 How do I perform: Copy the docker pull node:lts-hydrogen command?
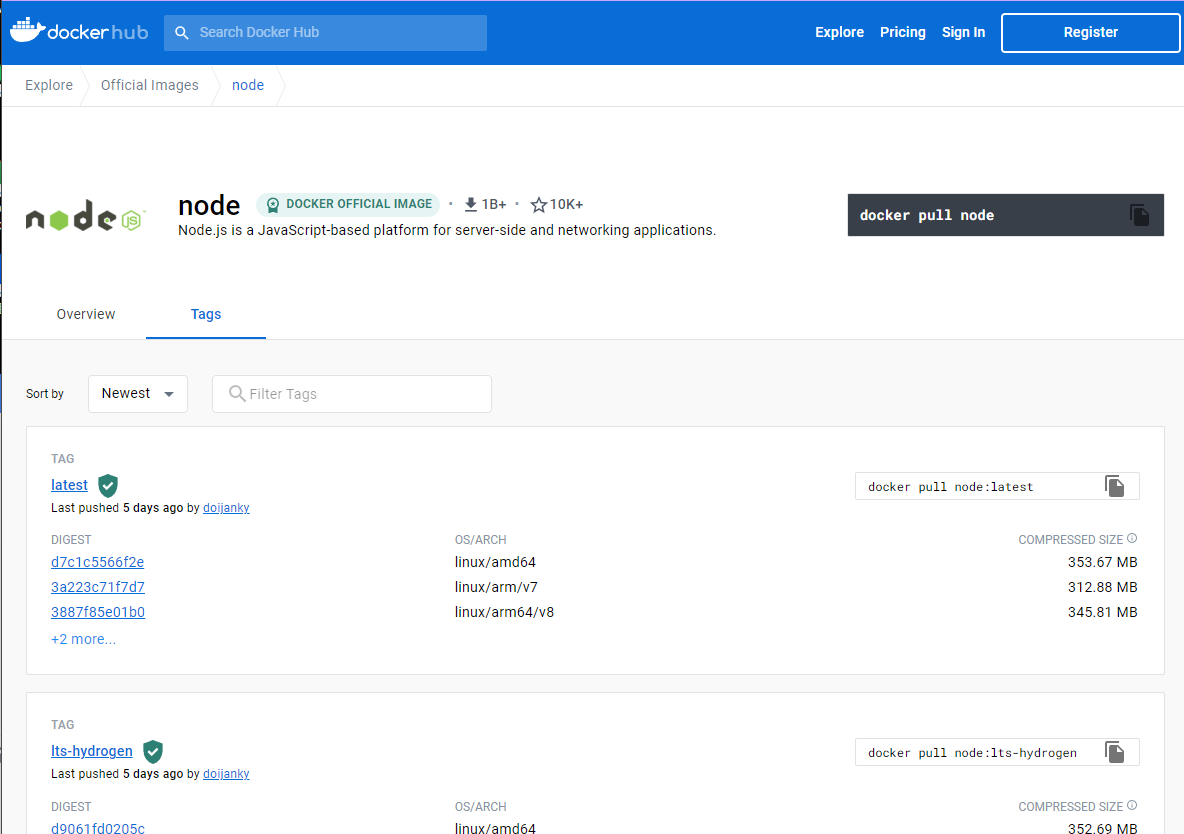(x=1115, y=752)
